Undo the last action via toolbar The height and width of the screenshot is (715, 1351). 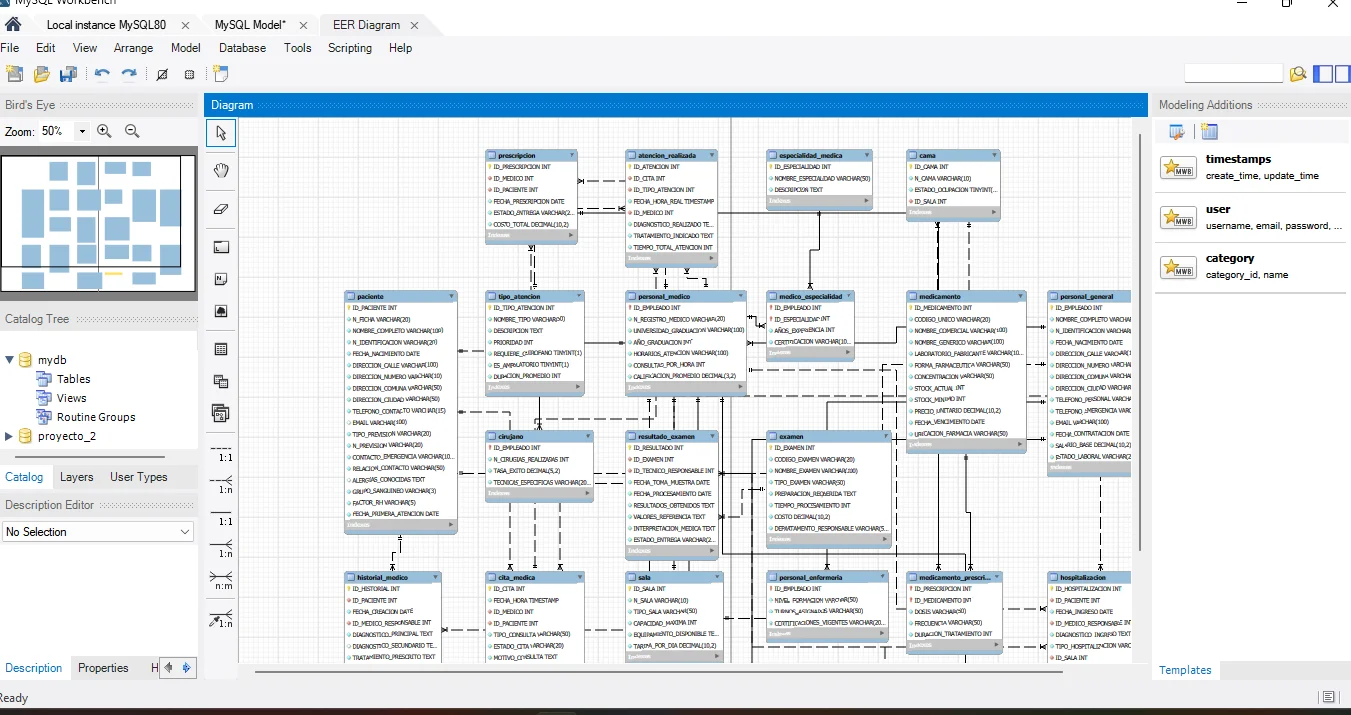101,74
